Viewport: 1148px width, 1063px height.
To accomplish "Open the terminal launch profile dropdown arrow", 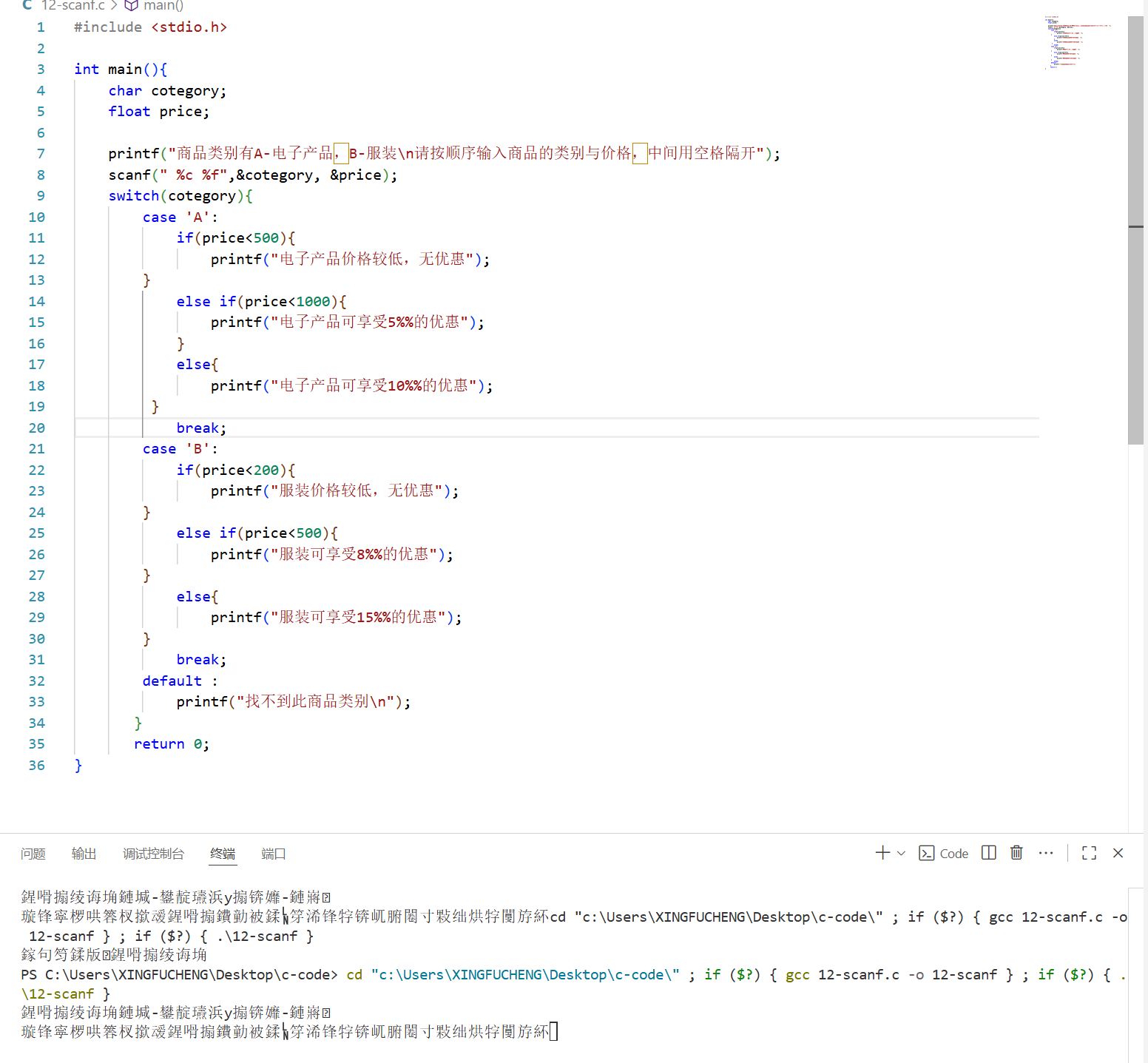I will pos(901,853).
